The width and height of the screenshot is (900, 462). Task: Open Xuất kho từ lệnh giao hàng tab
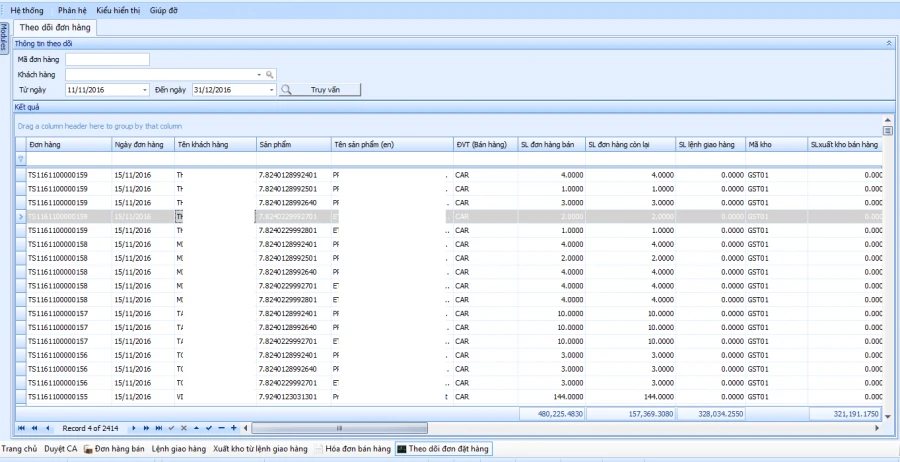click(x=260, y=449)
